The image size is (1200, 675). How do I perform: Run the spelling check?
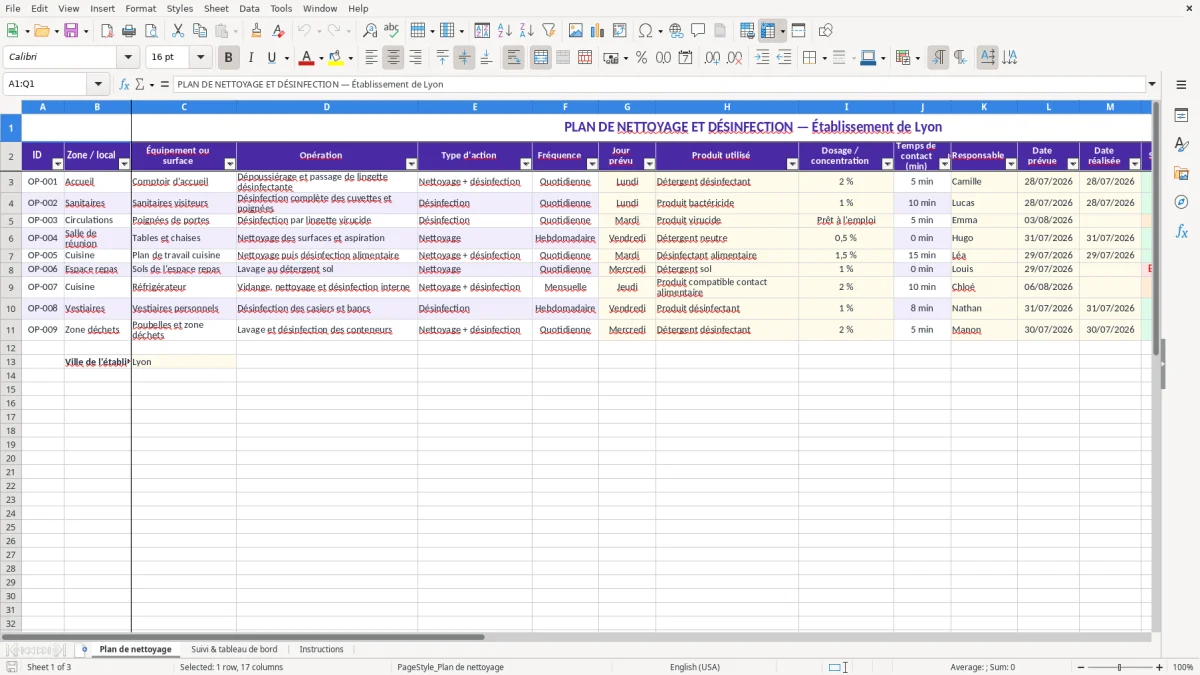391,31
